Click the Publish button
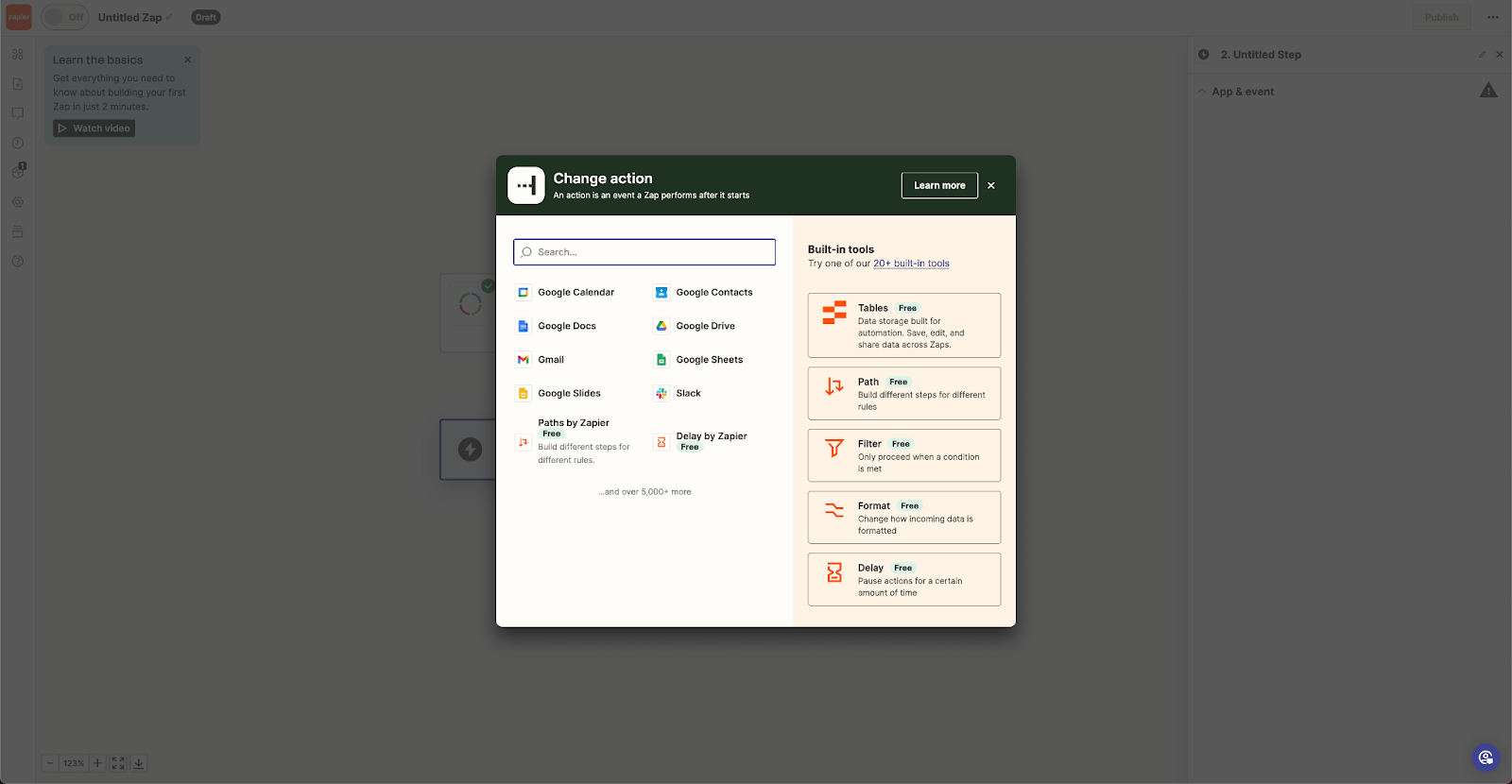This screenshot has height=784, width=1512. pyautogui.click(x=1441, y=17)
